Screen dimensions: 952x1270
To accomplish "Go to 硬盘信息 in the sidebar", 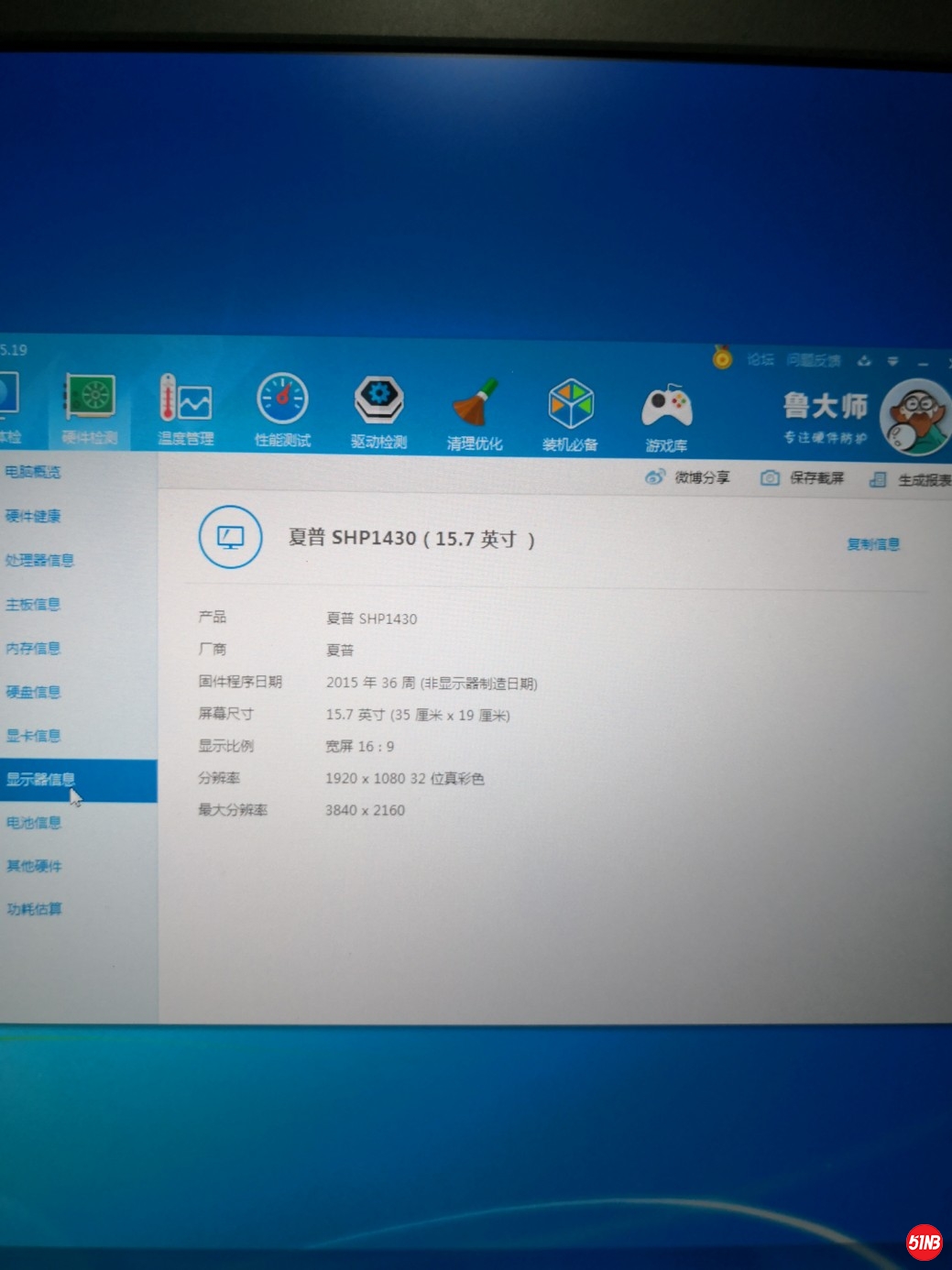I will point(33,692).
